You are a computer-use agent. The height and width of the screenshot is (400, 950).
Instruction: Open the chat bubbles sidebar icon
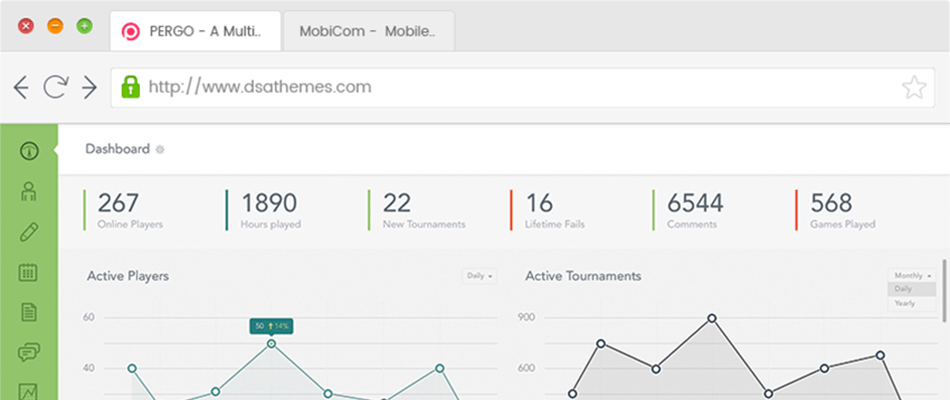tap(29, 352)
